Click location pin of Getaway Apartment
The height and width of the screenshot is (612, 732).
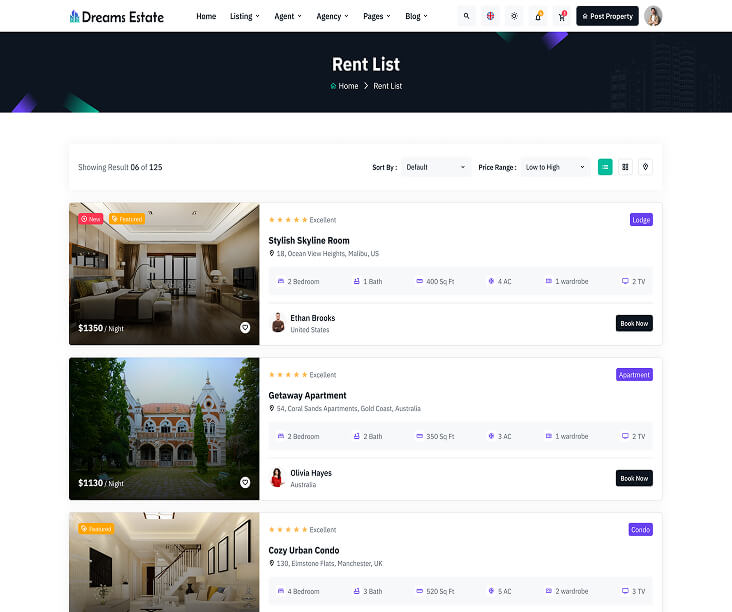(x=271, y=408)
